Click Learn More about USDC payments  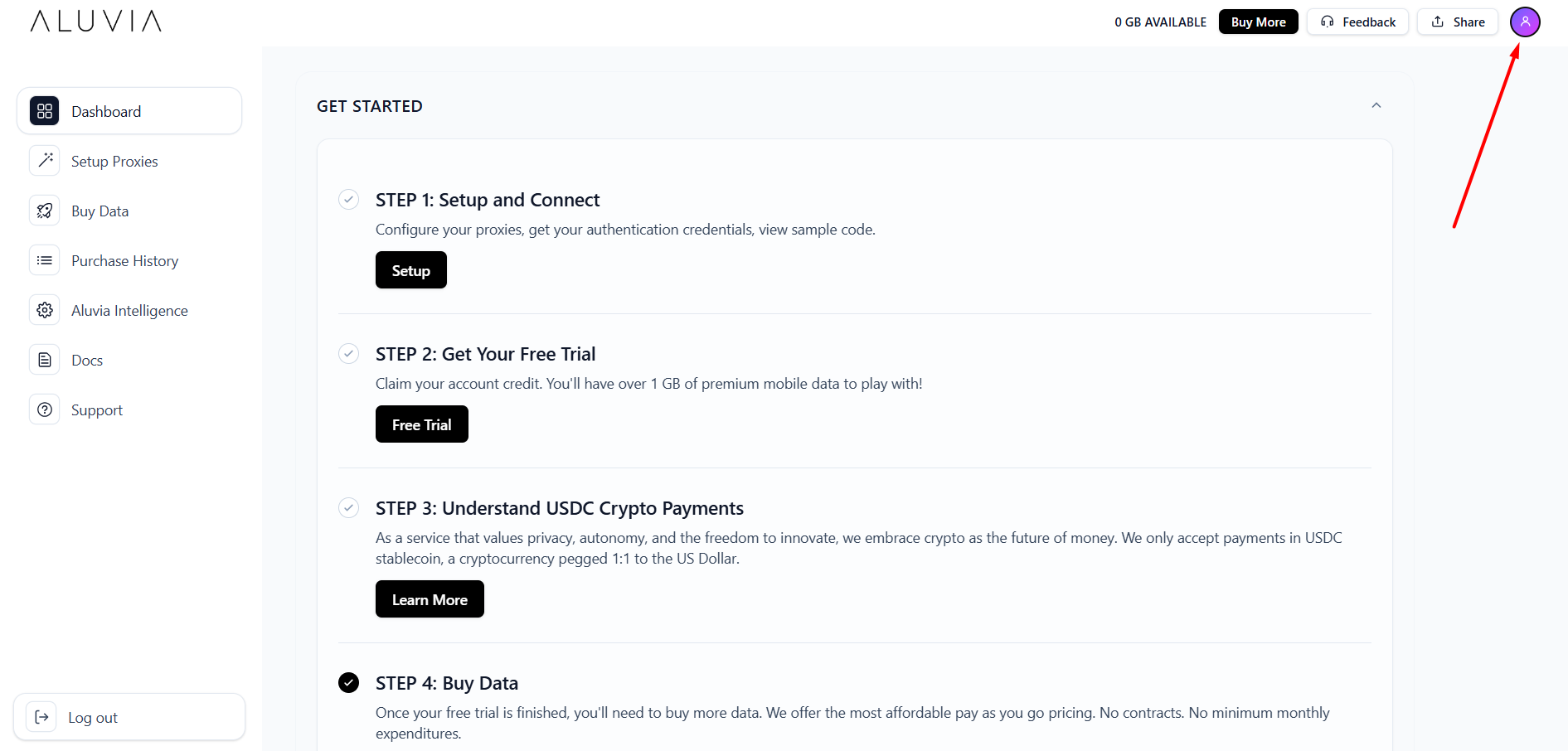pyautogui.click(x=430, y=599)
